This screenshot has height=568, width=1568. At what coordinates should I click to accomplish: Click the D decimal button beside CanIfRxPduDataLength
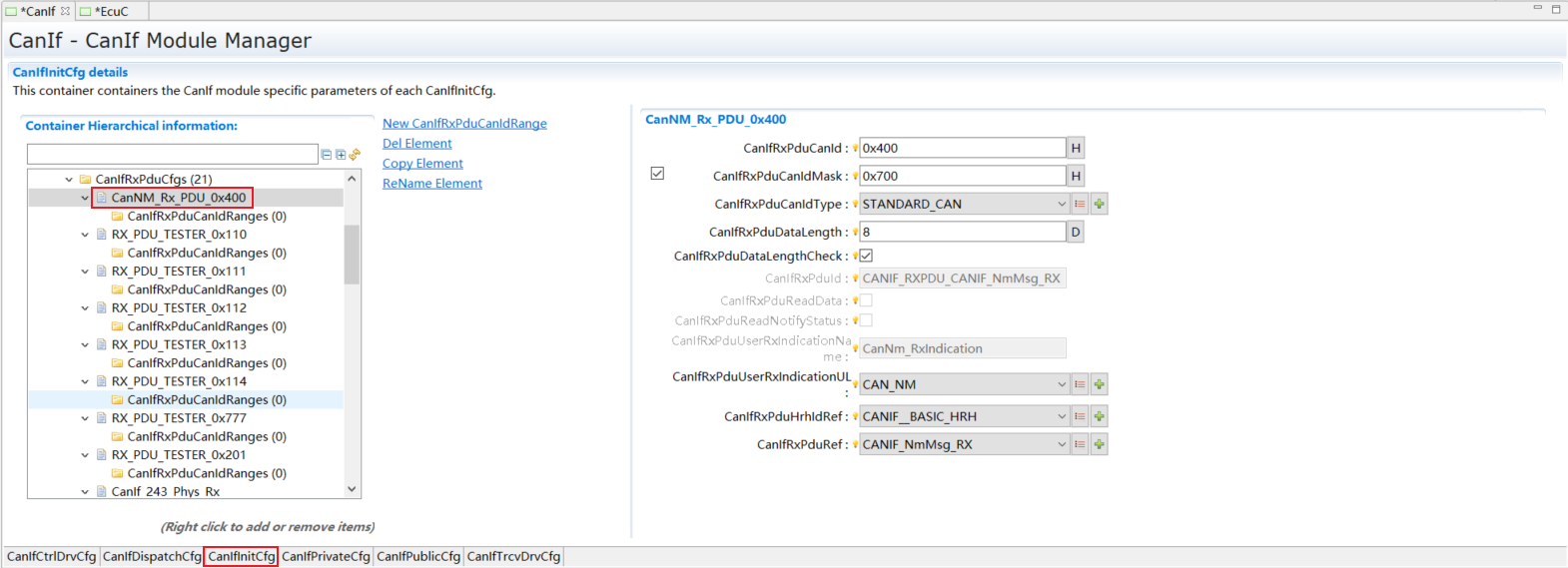(x=1076, y=232)
